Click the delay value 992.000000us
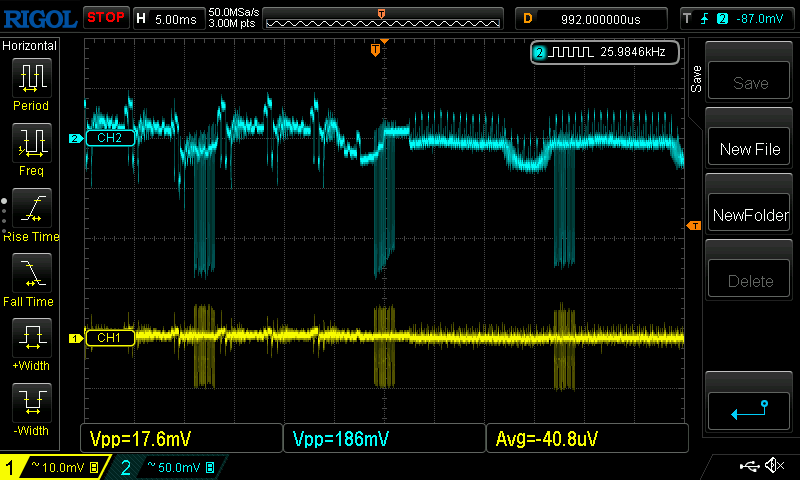This screenshot has width=800, height=480. (x=601, y=20)
